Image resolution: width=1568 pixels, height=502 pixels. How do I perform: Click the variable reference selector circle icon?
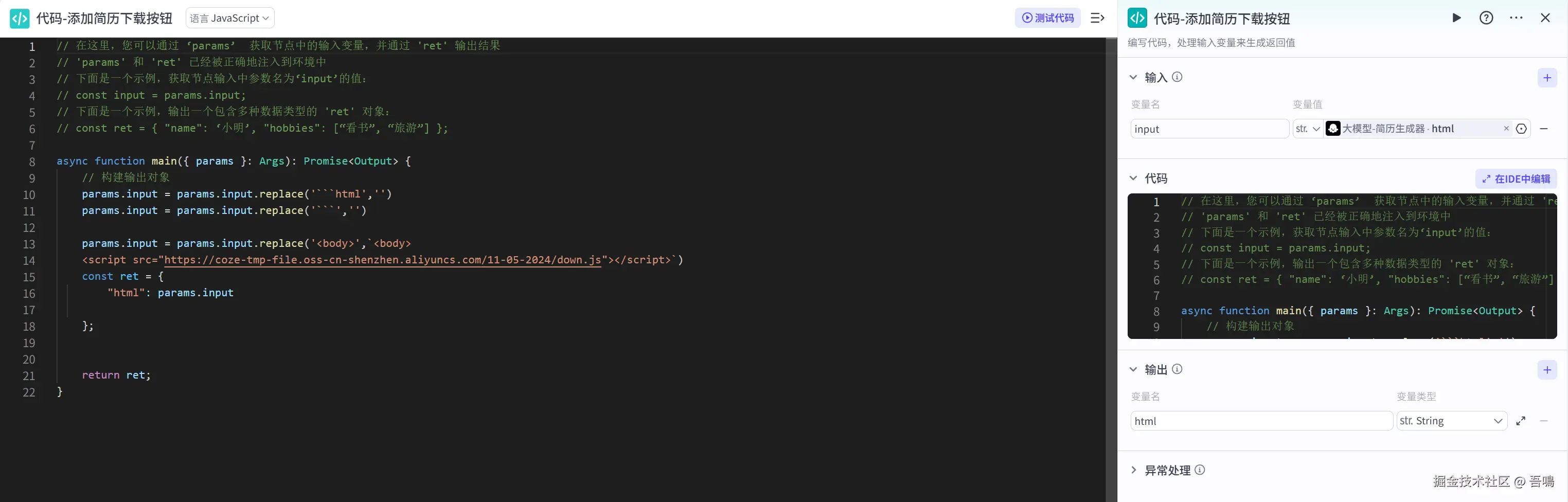(1521, 129)
